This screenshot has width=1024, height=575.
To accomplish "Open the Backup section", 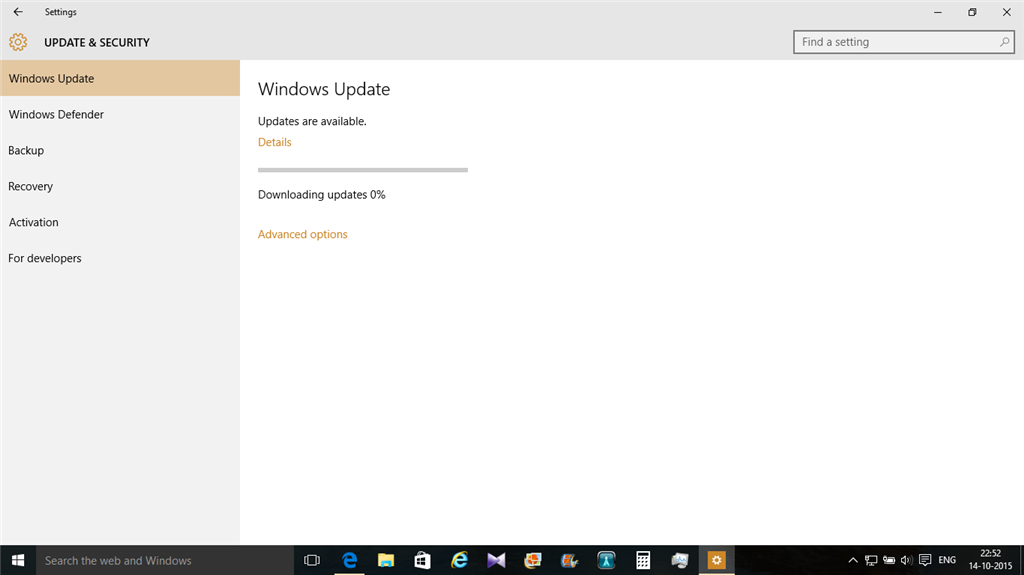I will click(x=120, y=150).
